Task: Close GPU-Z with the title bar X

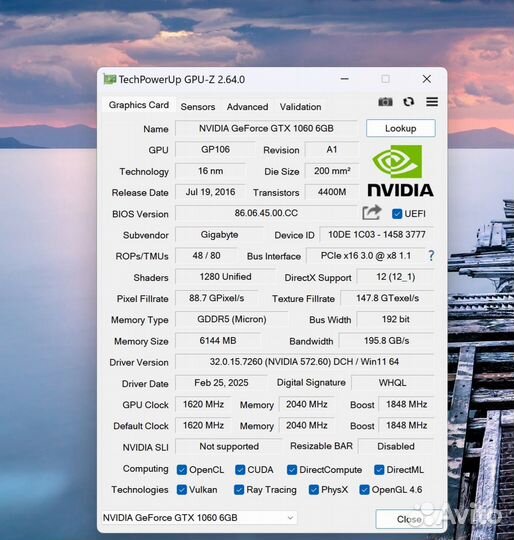Action: point(427,79)
